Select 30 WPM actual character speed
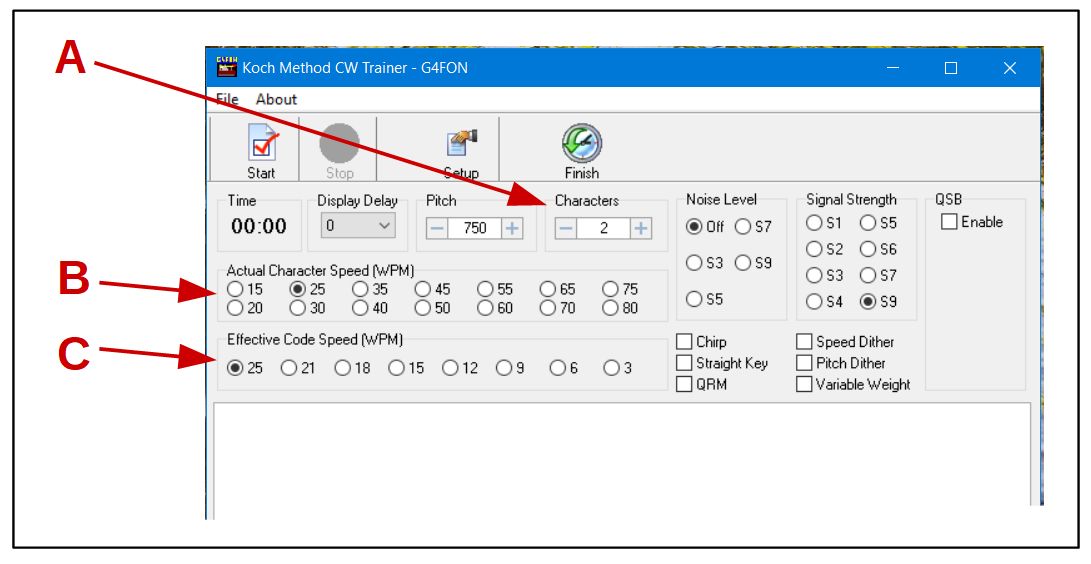The height and width of the screenshot is (564, 1091). (x=297, y=308)
